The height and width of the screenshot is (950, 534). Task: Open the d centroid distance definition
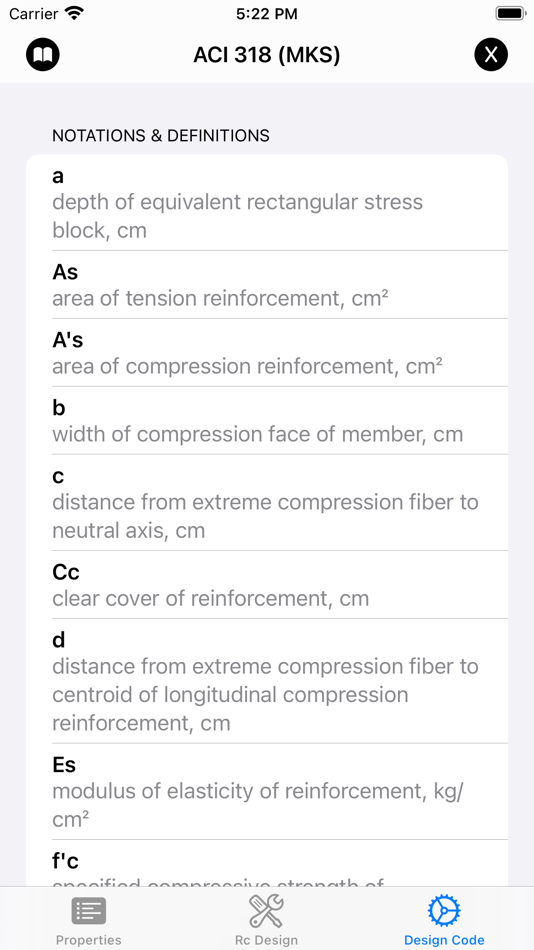(267, 681)
